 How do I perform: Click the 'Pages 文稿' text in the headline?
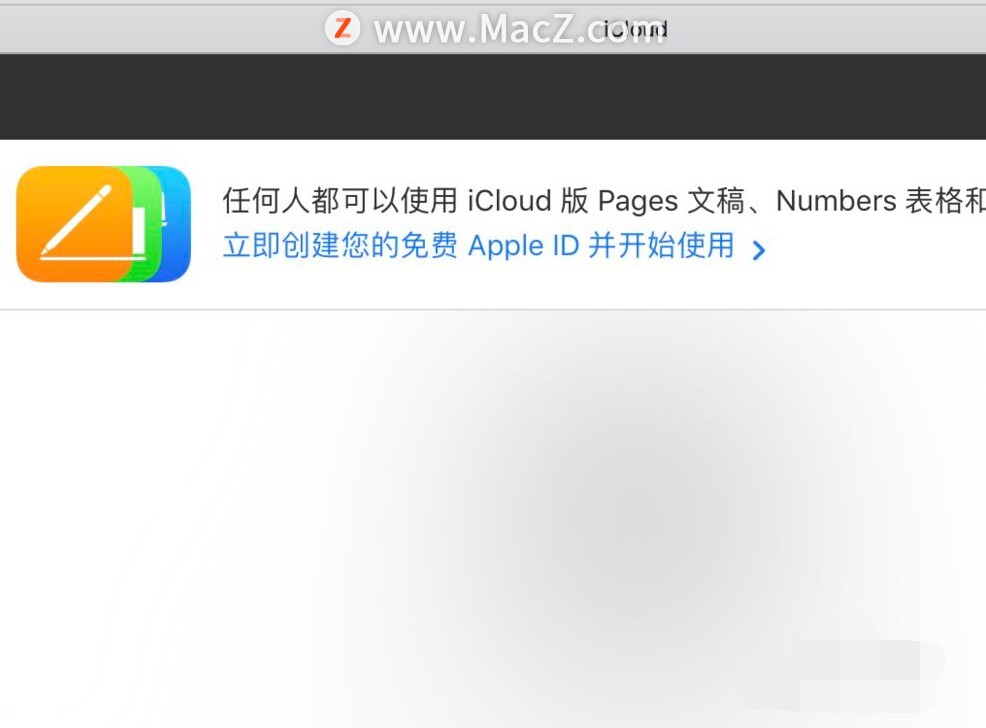point(671,201)
